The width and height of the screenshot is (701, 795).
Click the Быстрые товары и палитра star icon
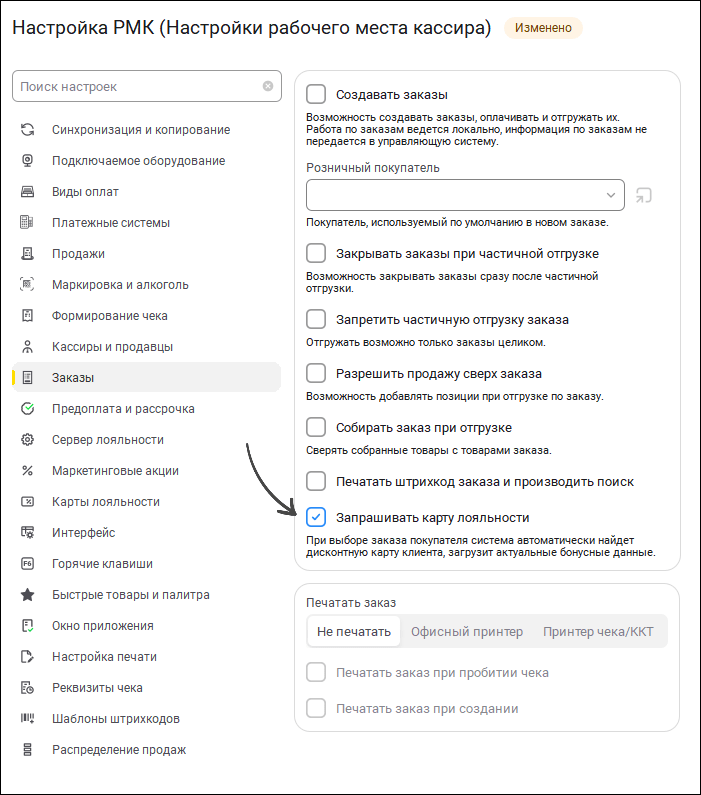[28, 595]
